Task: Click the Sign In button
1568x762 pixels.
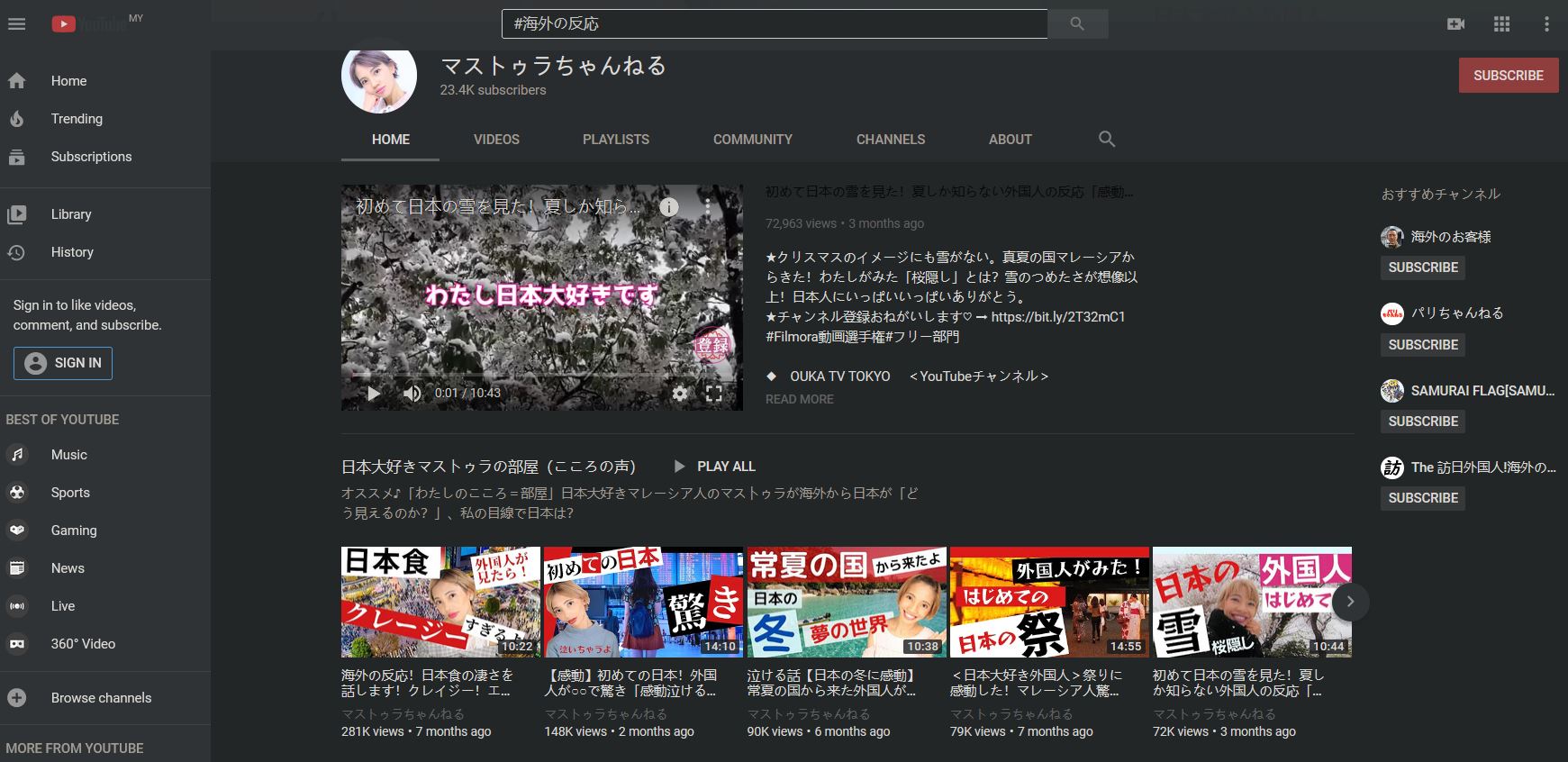Action: (63, 363)
